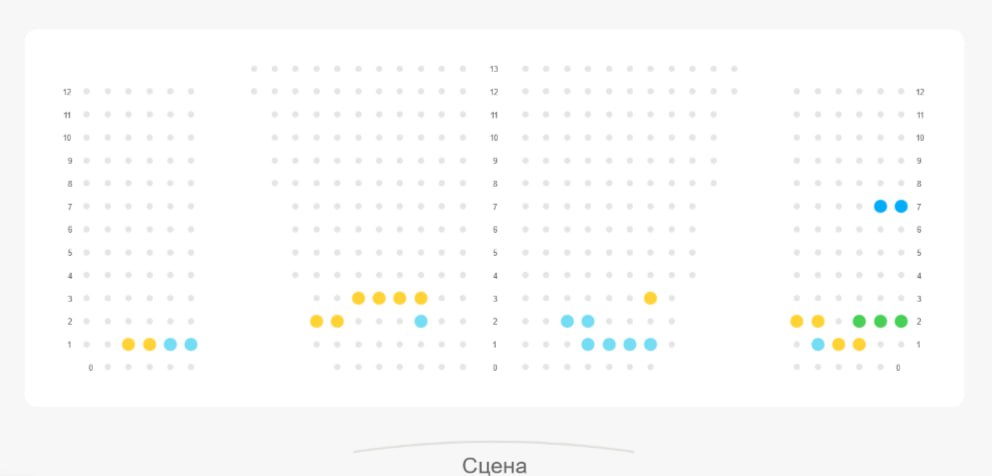Select leftmost yellow seat, row 3 center-left block

pyautogui.click(x=358, y=298)
